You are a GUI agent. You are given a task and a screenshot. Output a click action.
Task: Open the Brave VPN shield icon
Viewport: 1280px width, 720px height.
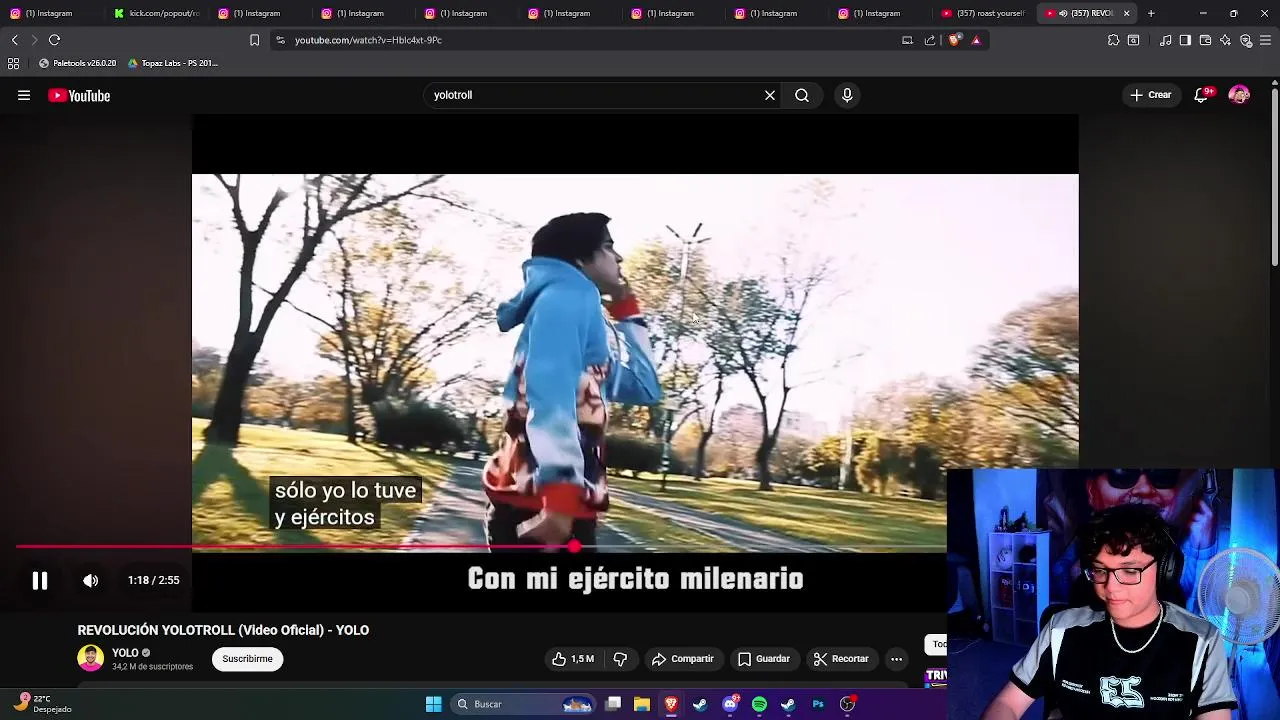tap(1245, 40)
